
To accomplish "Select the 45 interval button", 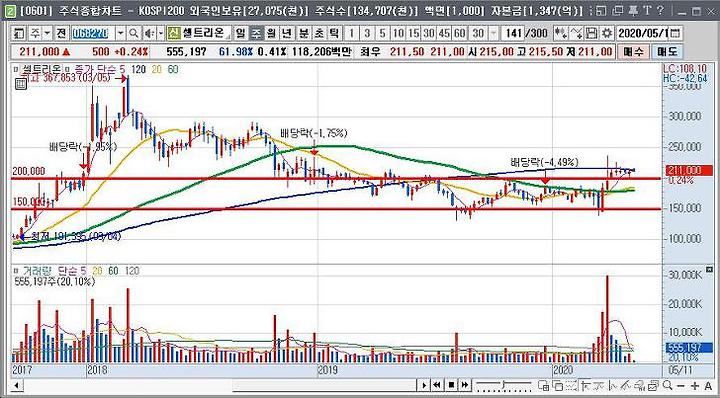I will pos(444,33).
